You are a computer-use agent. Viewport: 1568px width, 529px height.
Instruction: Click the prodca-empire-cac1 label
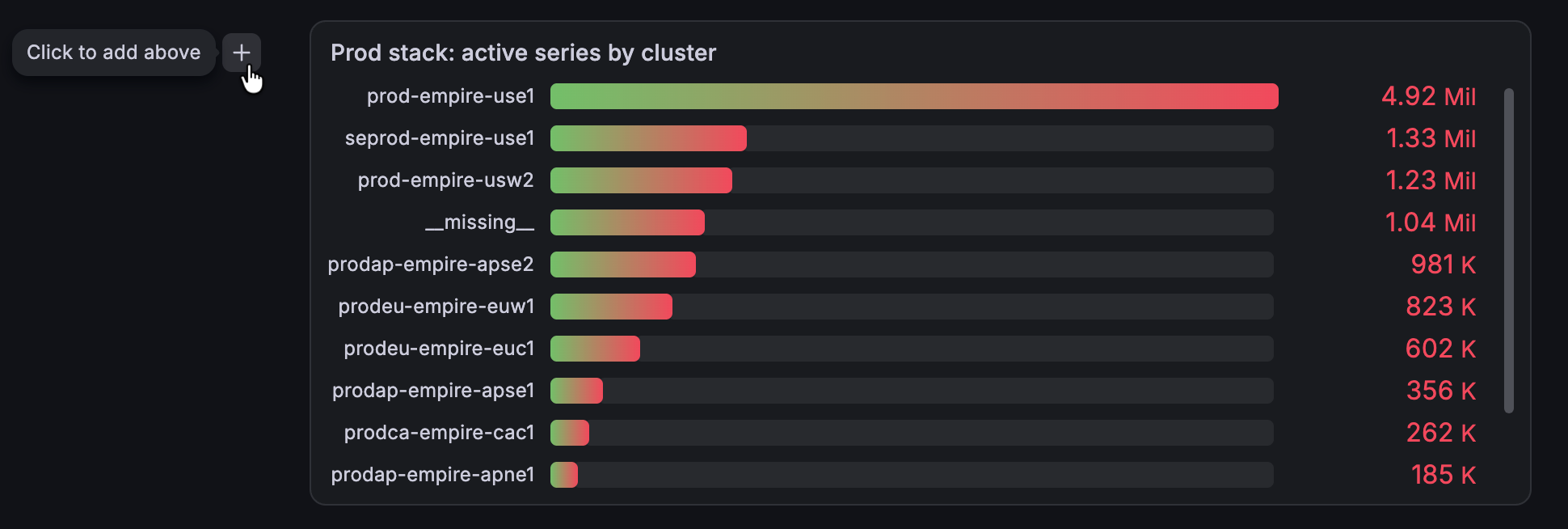coord(439,433)
